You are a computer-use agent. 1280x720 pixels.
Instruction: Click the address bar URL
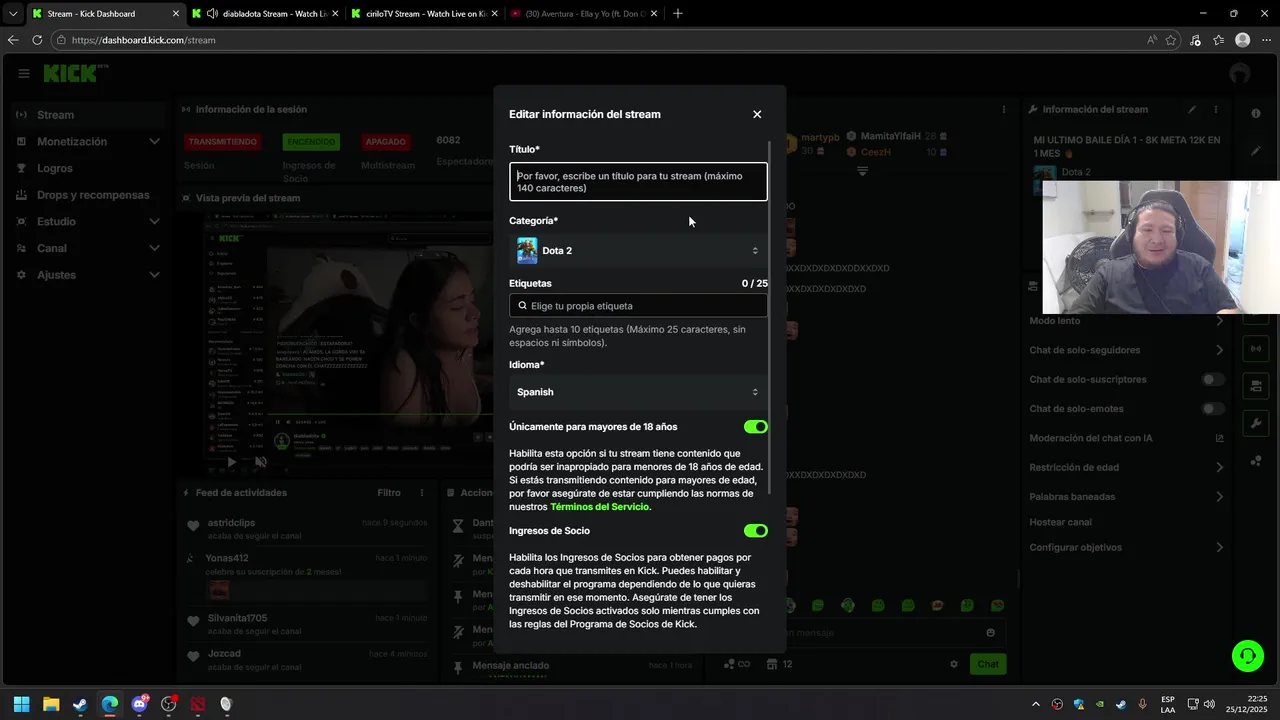tap(144, 40)
